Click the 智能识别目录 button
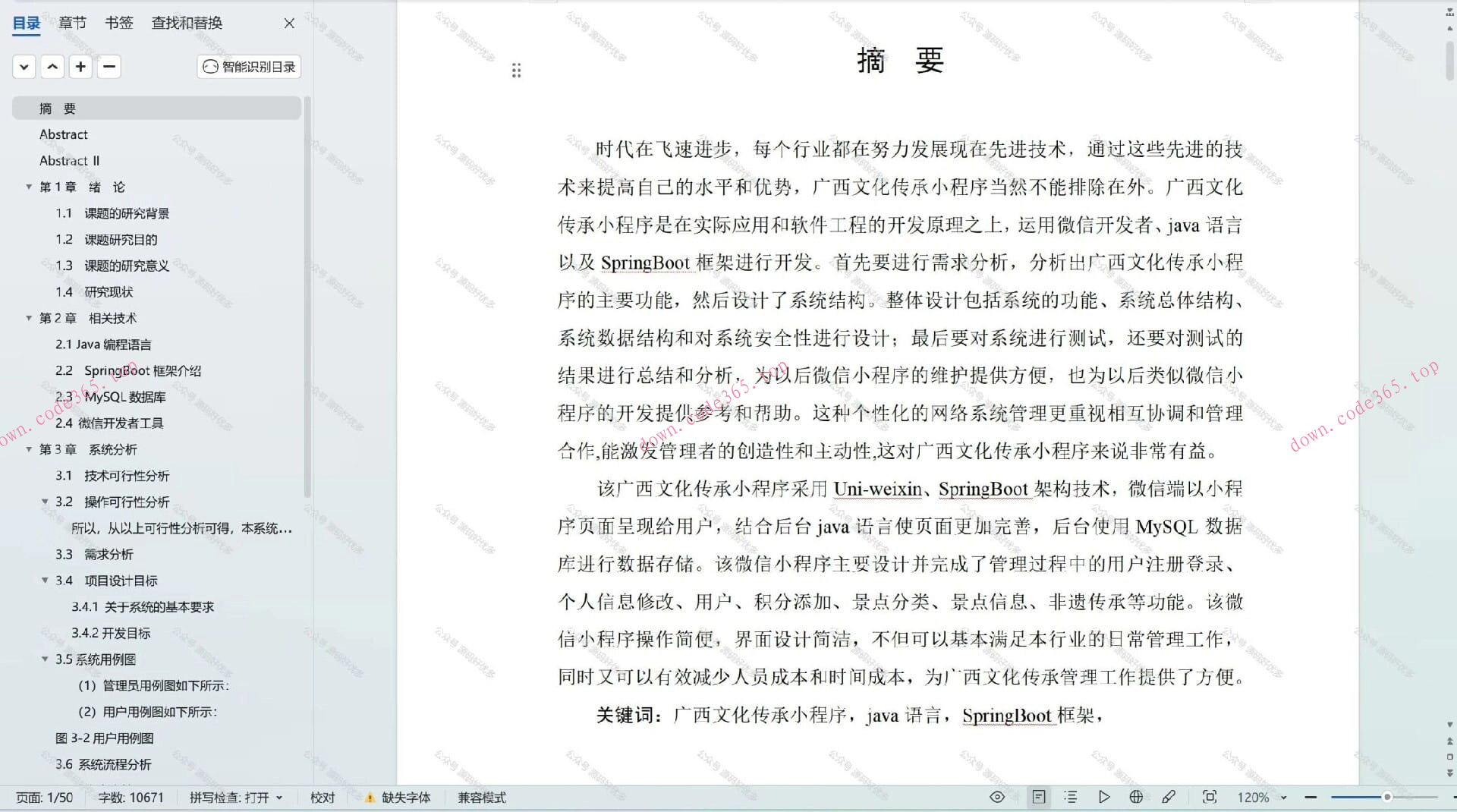The image size is (1457, 812). (x=248, y=67)
